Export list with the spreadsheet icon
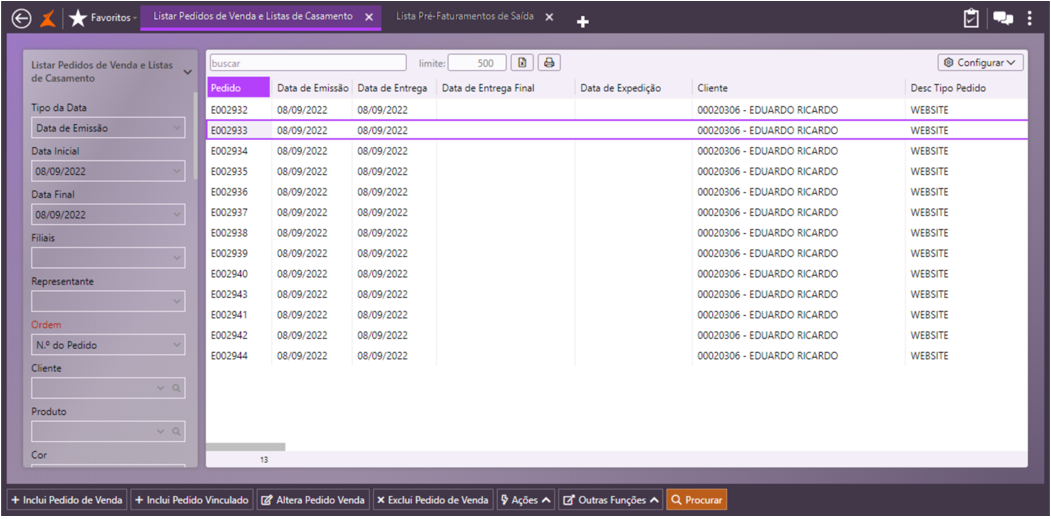The width and height of the screenshot is (1051, 519). pyautogui.click(x=522, y=62)
